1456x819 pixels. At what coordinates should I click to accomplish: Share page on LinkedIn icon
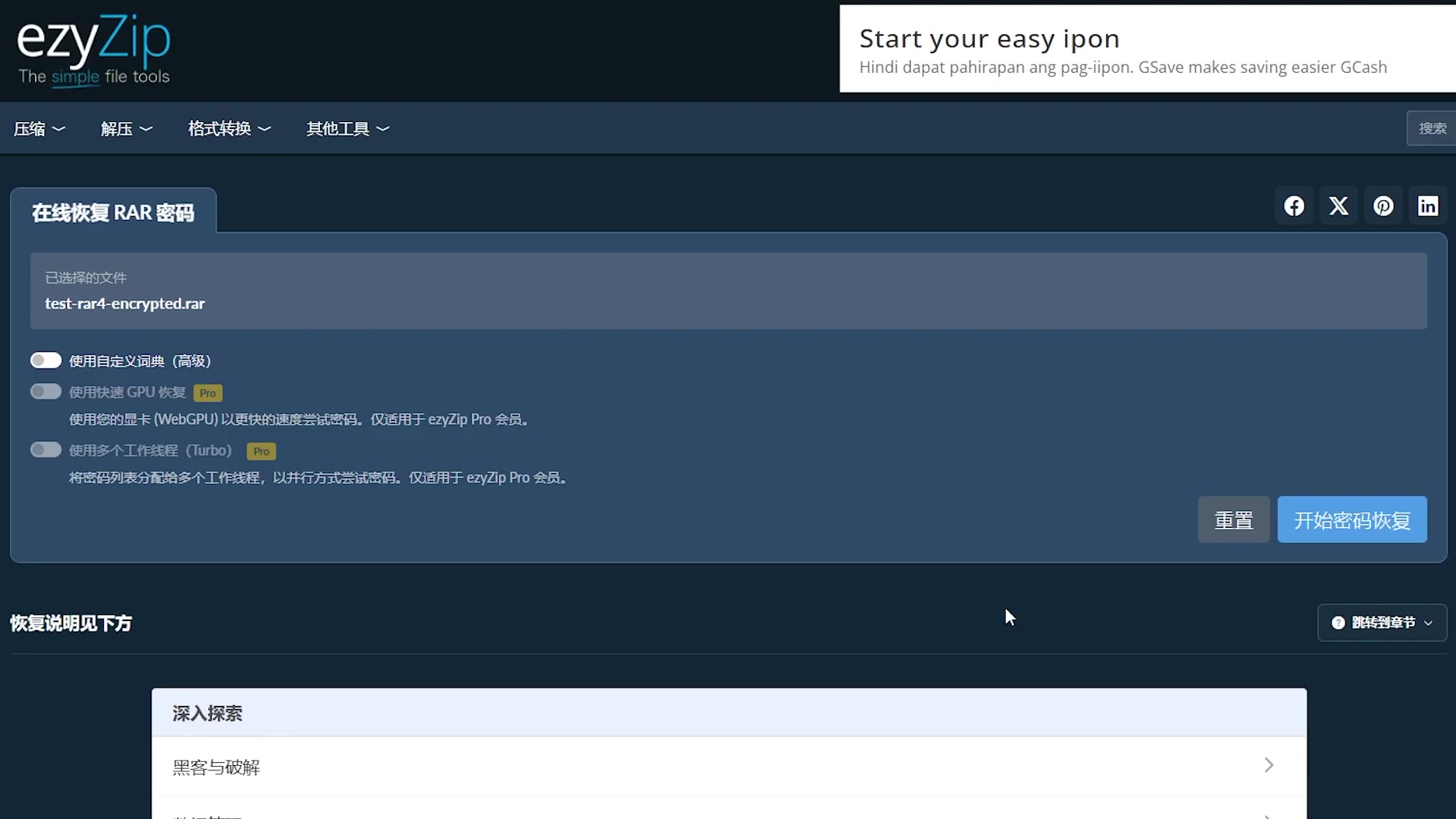pos(1428,206)
